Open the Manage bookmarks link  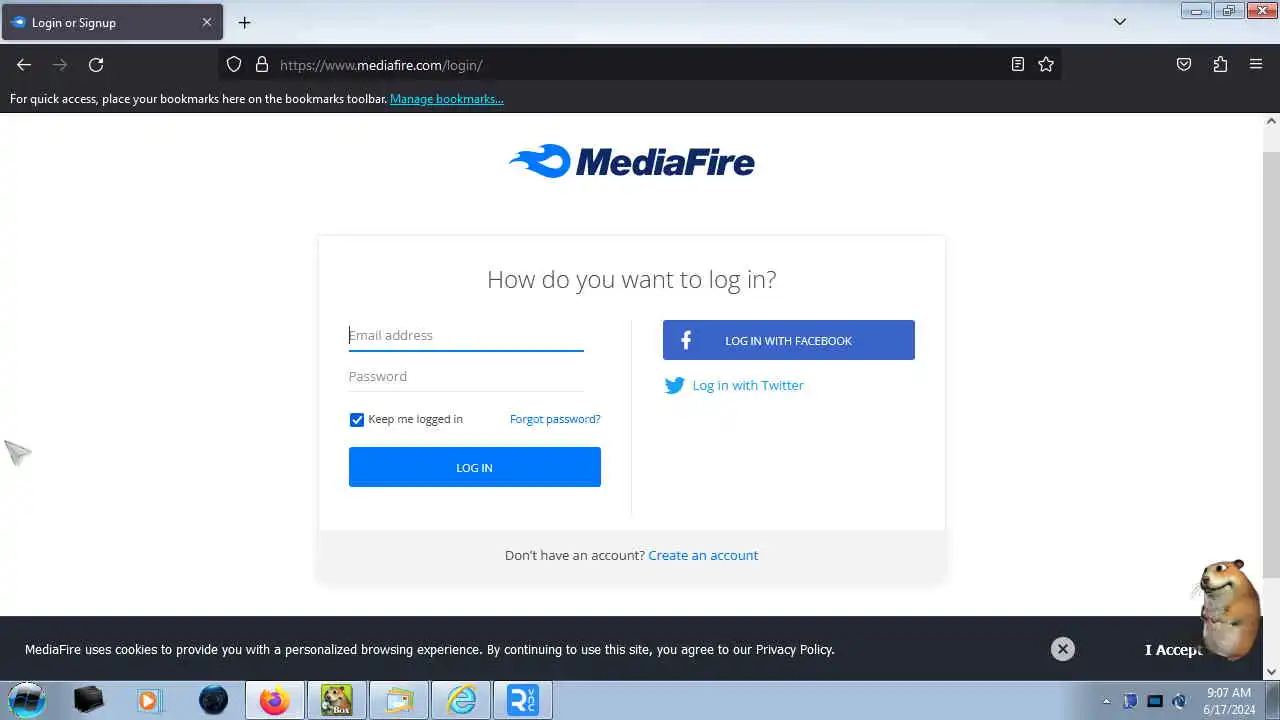pyautogui.click(x=447, y=99)
